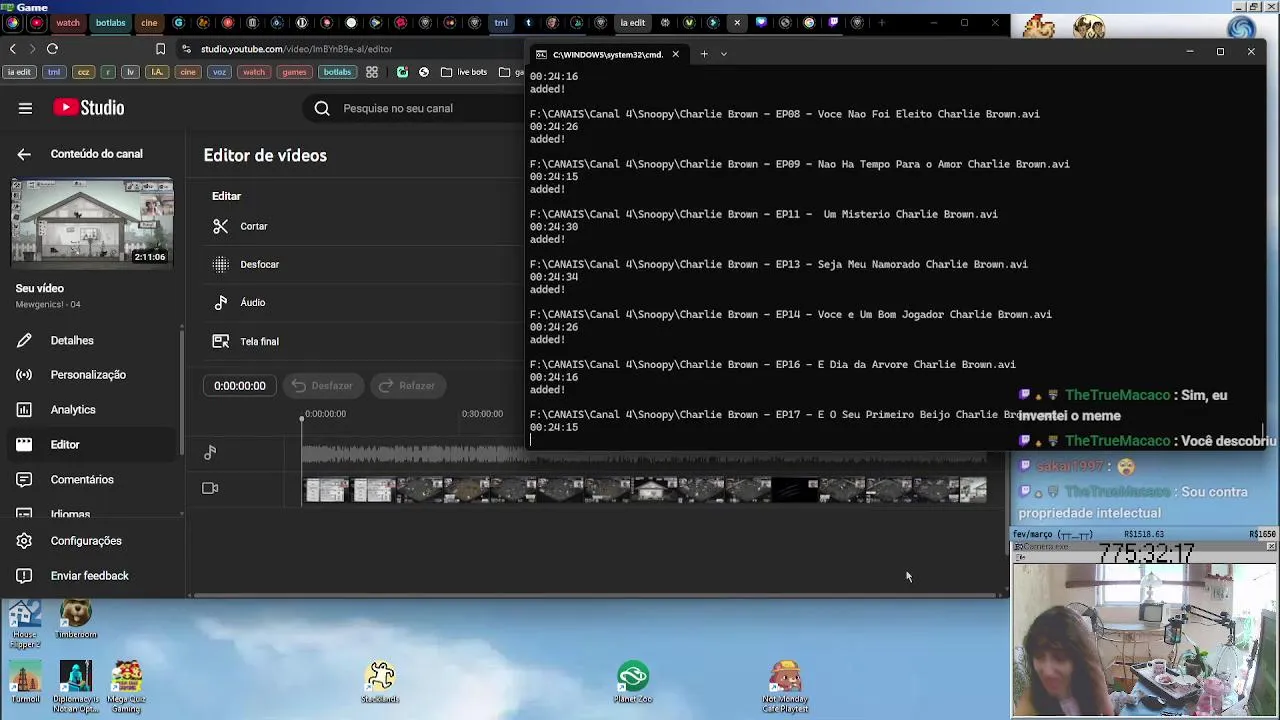Open the ccz bookmark
Viewport: 1280px width, 720px height.
(x=84, y=72)
